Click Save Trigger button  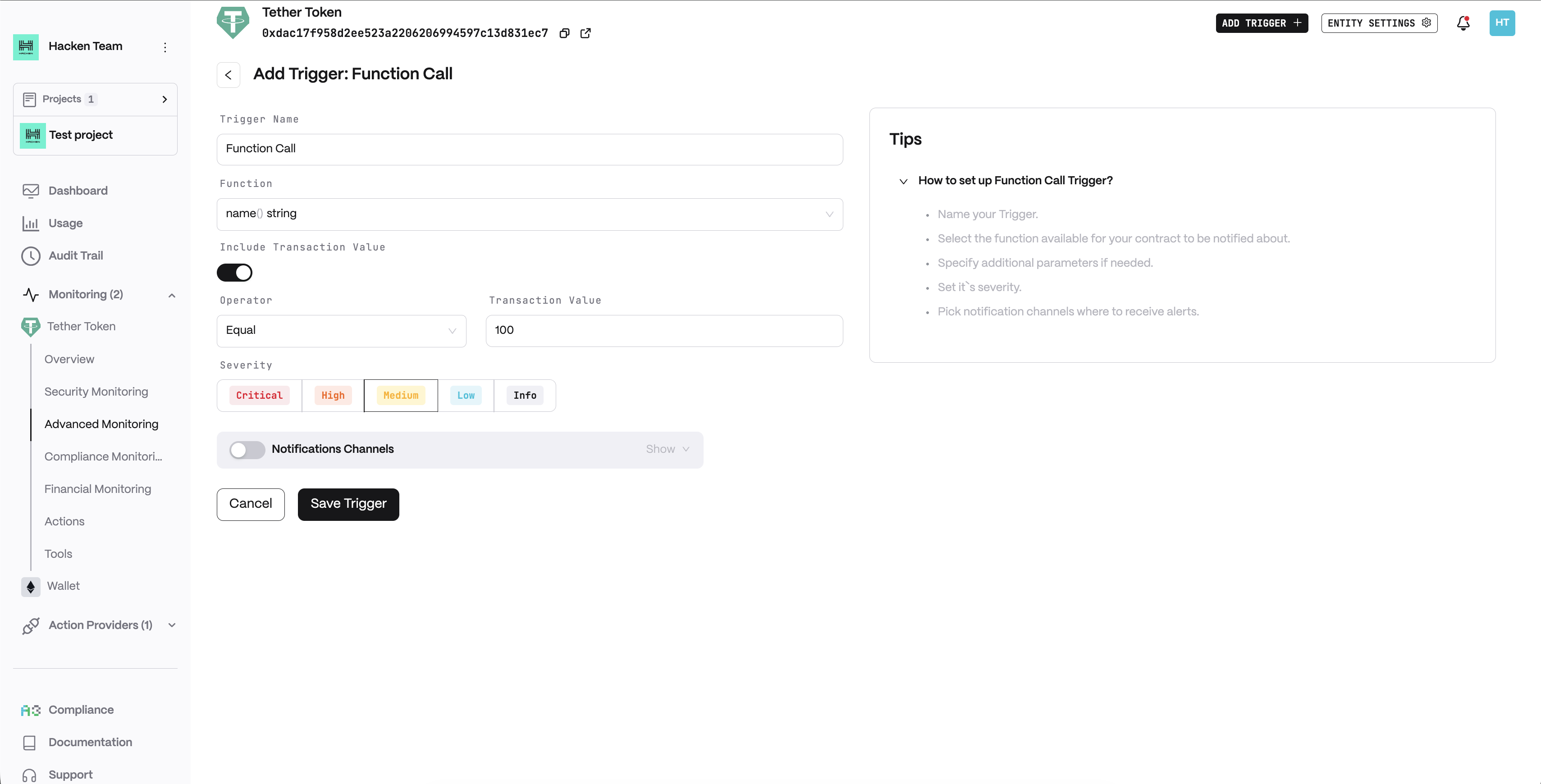(348, 504)
